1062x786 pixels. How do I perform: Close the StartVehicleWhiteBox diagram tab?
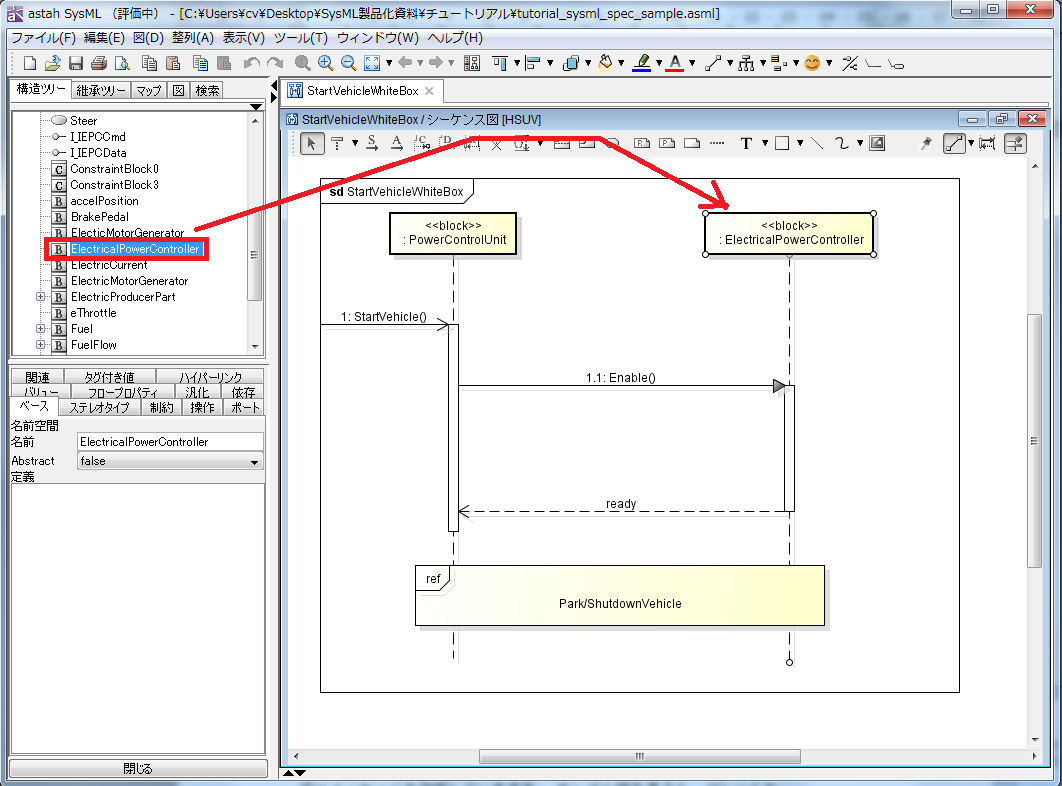(x=429, y=91)
